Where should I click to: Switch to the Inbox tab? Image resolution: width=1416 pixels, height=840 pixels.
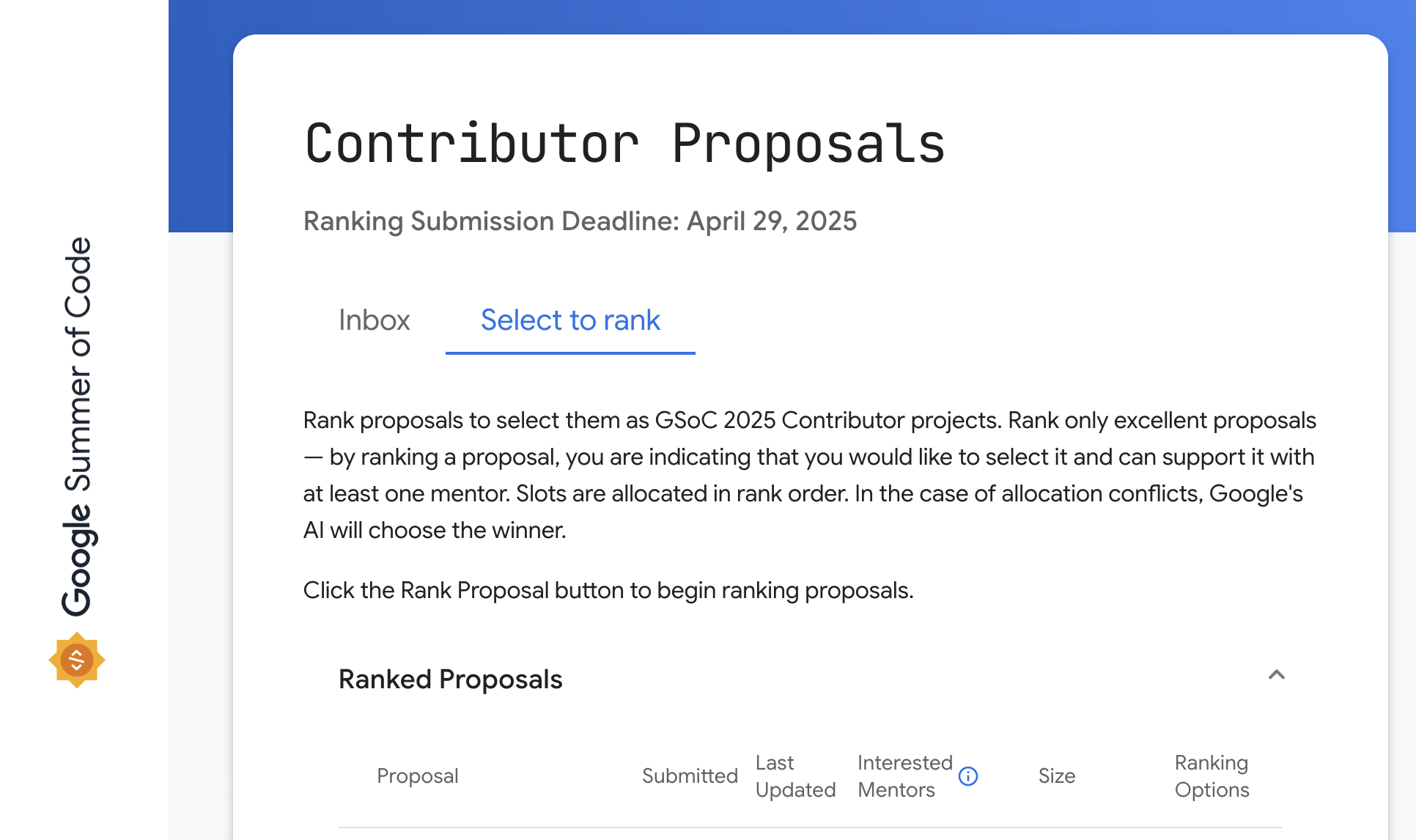(374, 320)
